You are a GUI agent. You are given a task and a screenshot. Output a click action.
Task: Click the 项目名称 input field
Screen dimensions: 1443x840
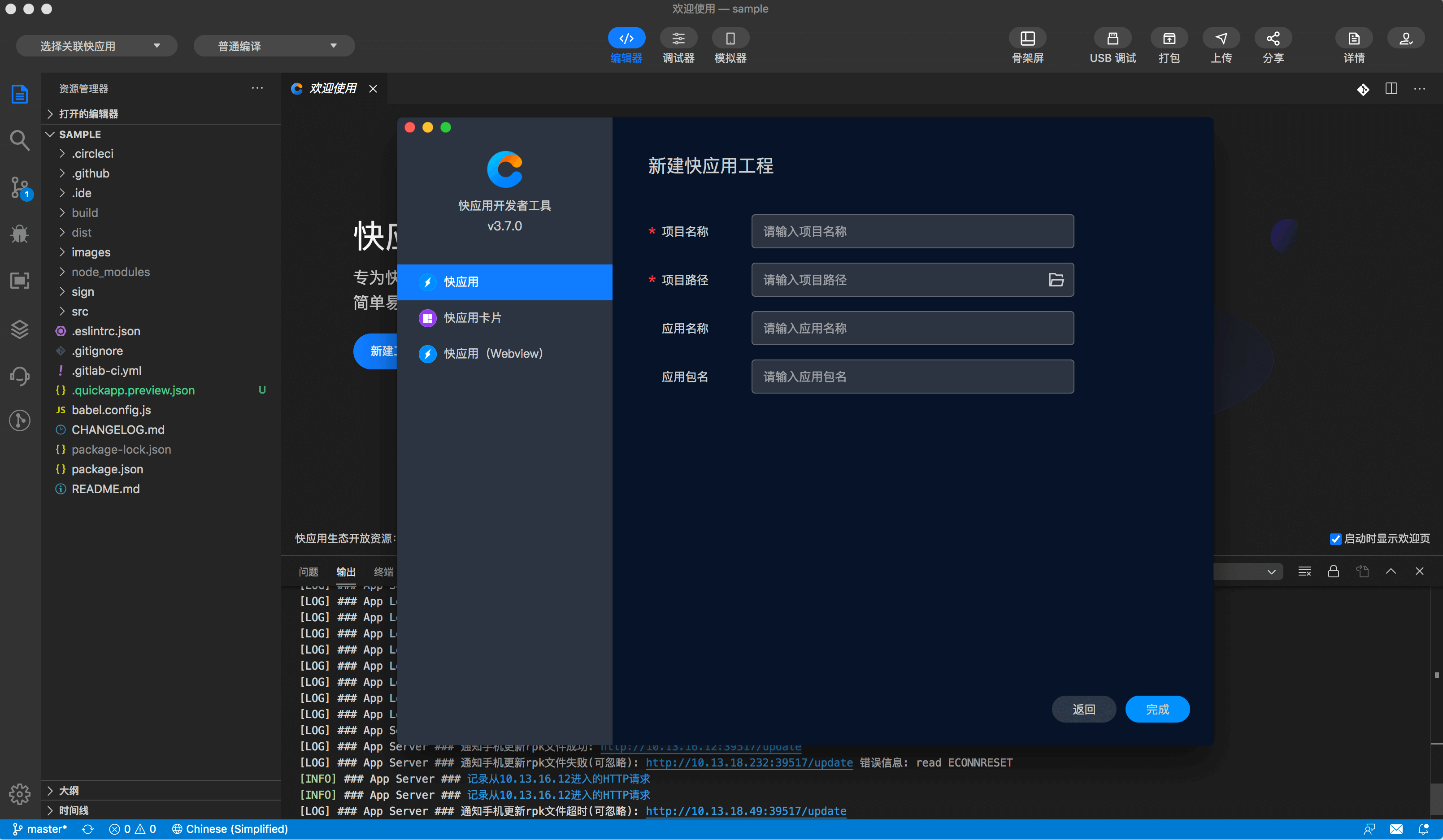[912, 232]
